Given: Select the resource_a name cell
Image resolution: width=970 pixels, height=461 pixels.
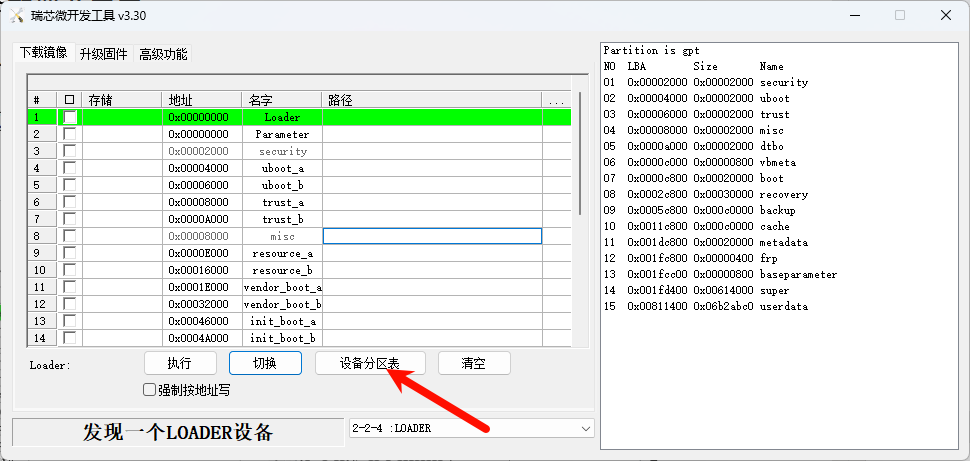Looking at the screenshot, I should click(x=282, y=253).
